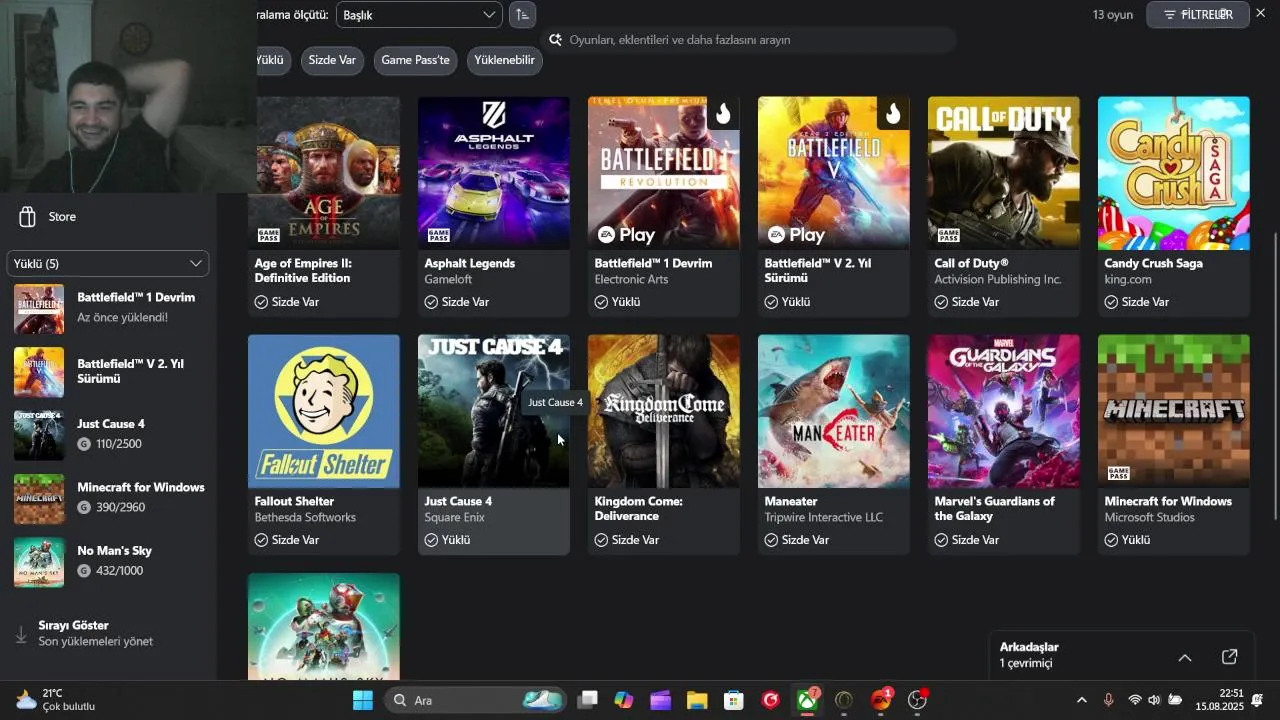The image size is (1280, 720).
Task: Open Marvel's Guardians of the Galaxy cover
Action: (x=1004, y=411)
